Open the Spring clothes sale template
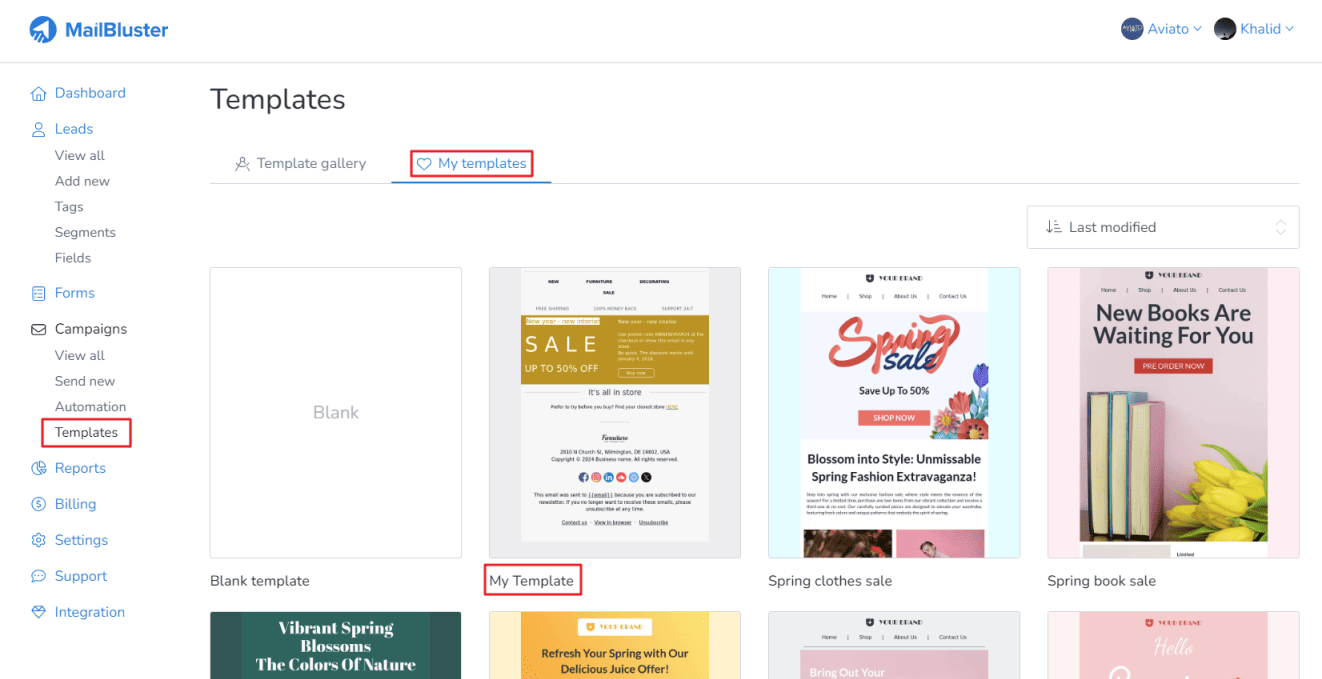This screenshot has width=1322, height=679. tap(894, 412)
